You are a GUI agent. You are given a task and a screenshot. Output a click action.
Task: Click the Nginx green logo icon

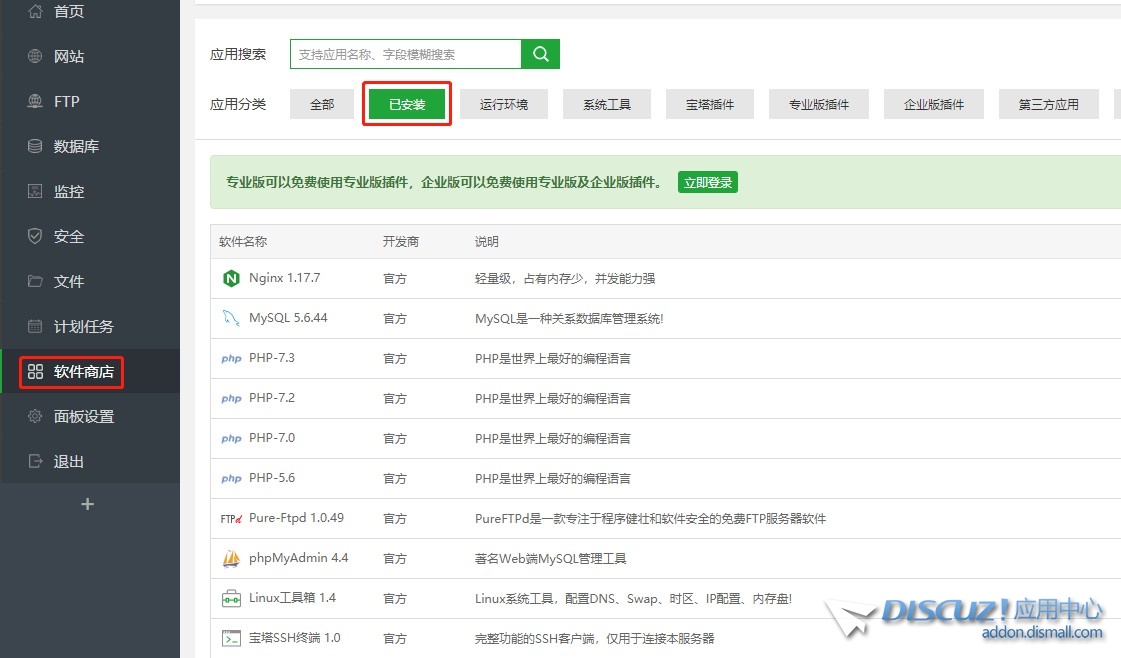[x=231, y=278]
